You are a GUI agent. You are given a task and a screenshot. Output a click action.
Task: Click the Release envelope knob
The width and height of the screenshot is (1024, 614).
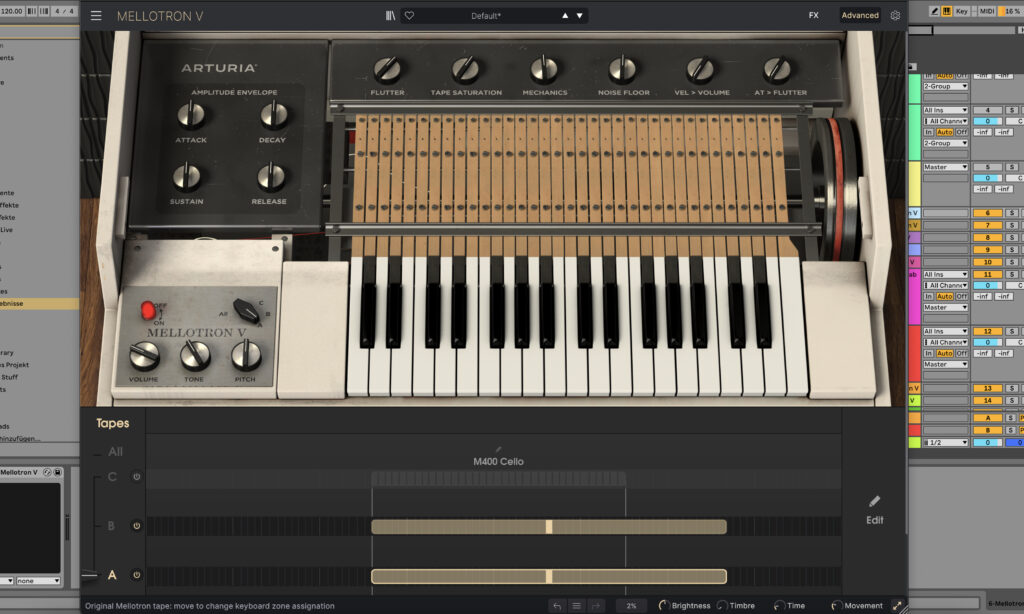pyautogui.click(x=270, y=176)
